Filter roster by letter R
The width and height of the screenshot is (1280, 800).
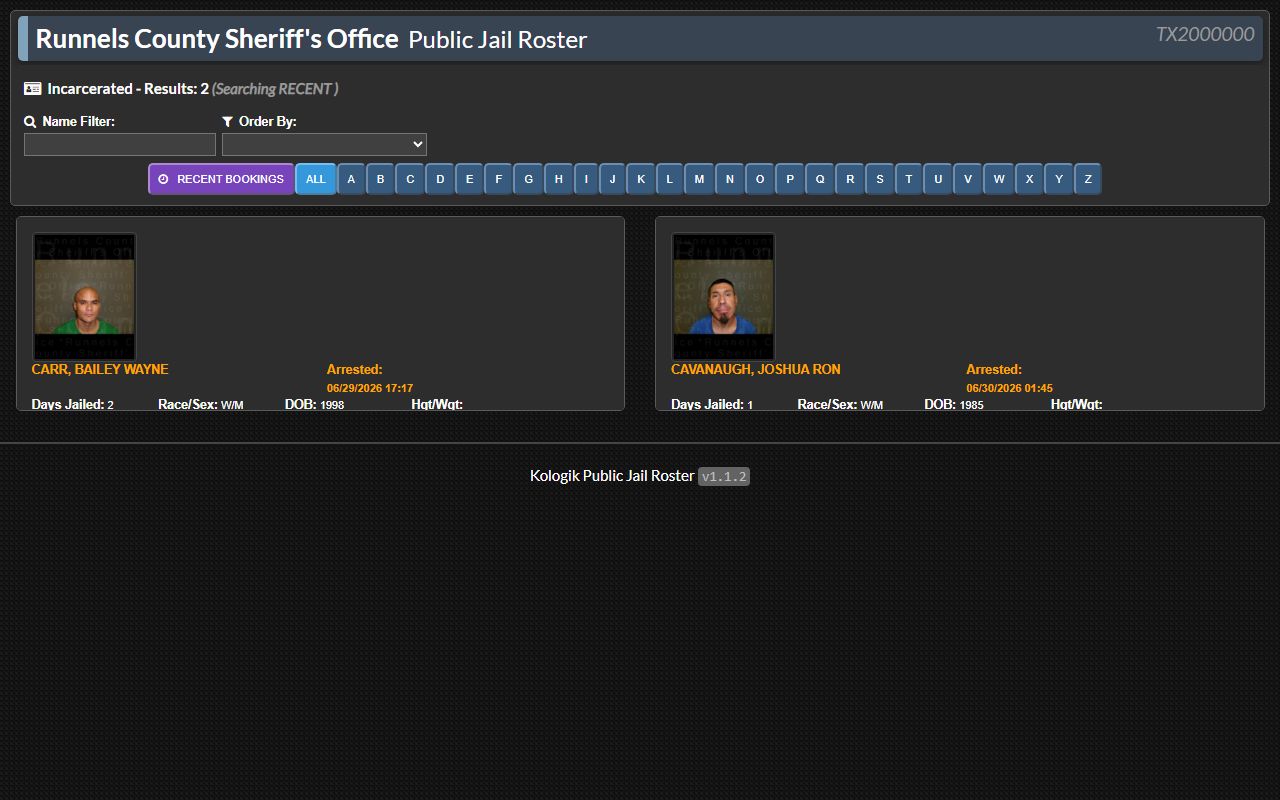click(850, 179)
